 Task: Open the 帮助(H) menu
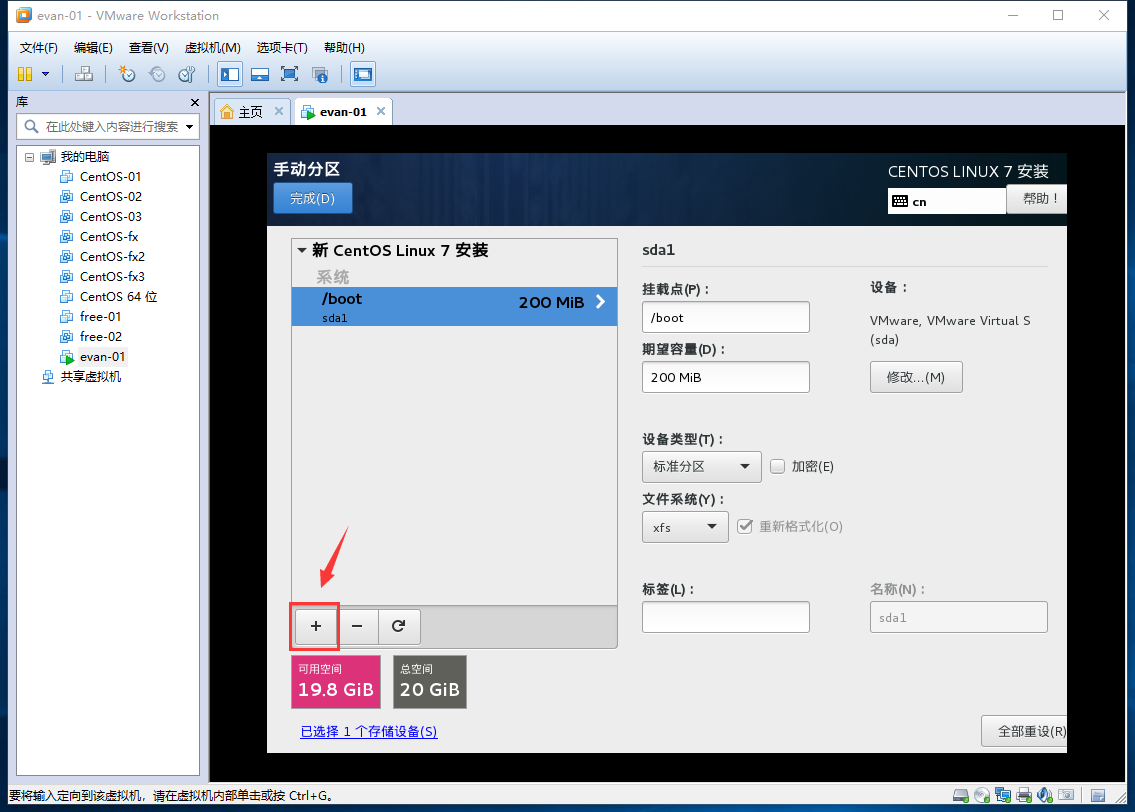345,48
